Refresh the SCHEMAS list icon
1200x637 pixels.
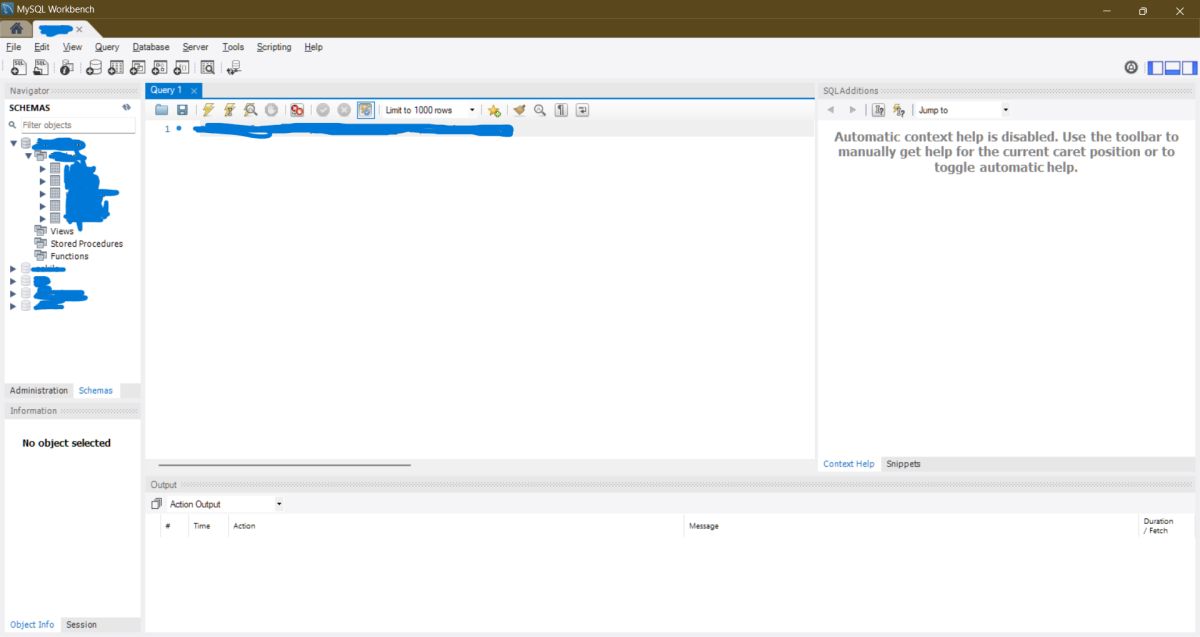pos(127,107)
